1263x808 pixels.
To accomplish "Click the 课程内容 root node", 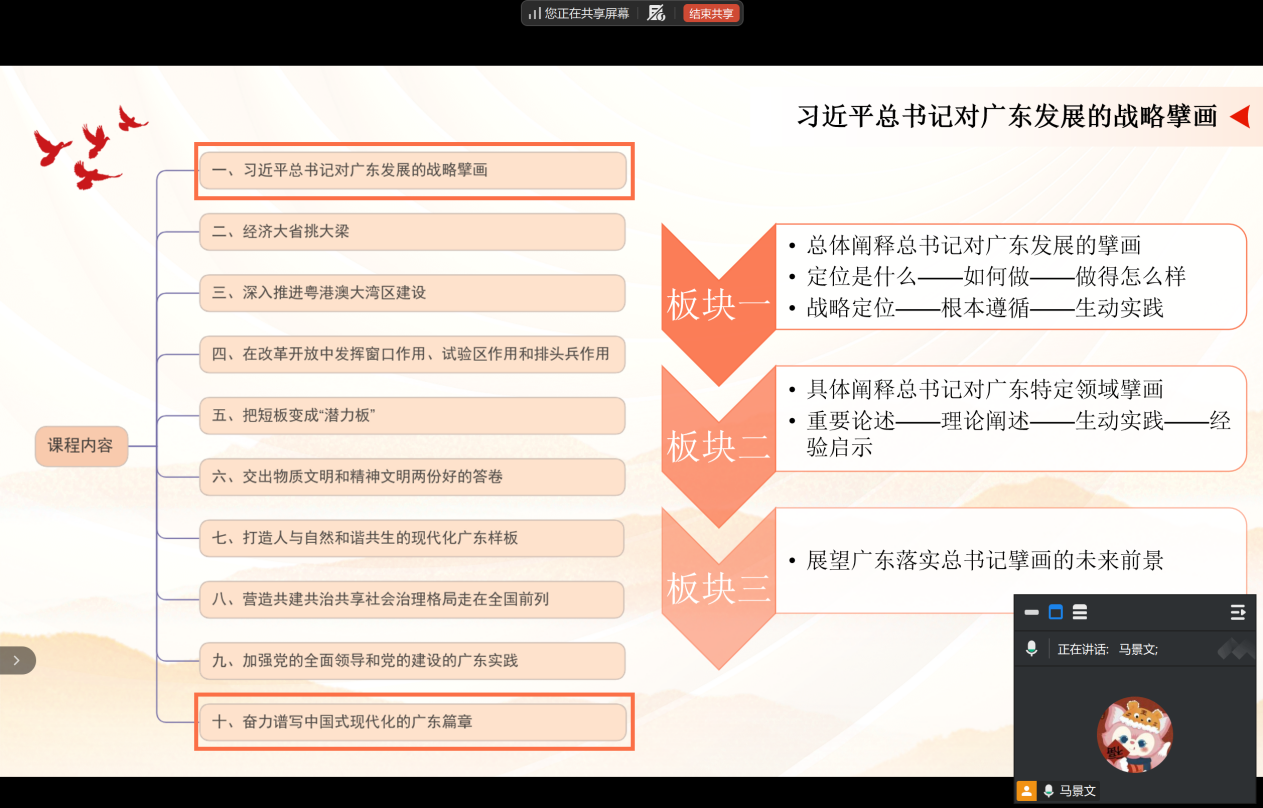I will tap(81, 446).
